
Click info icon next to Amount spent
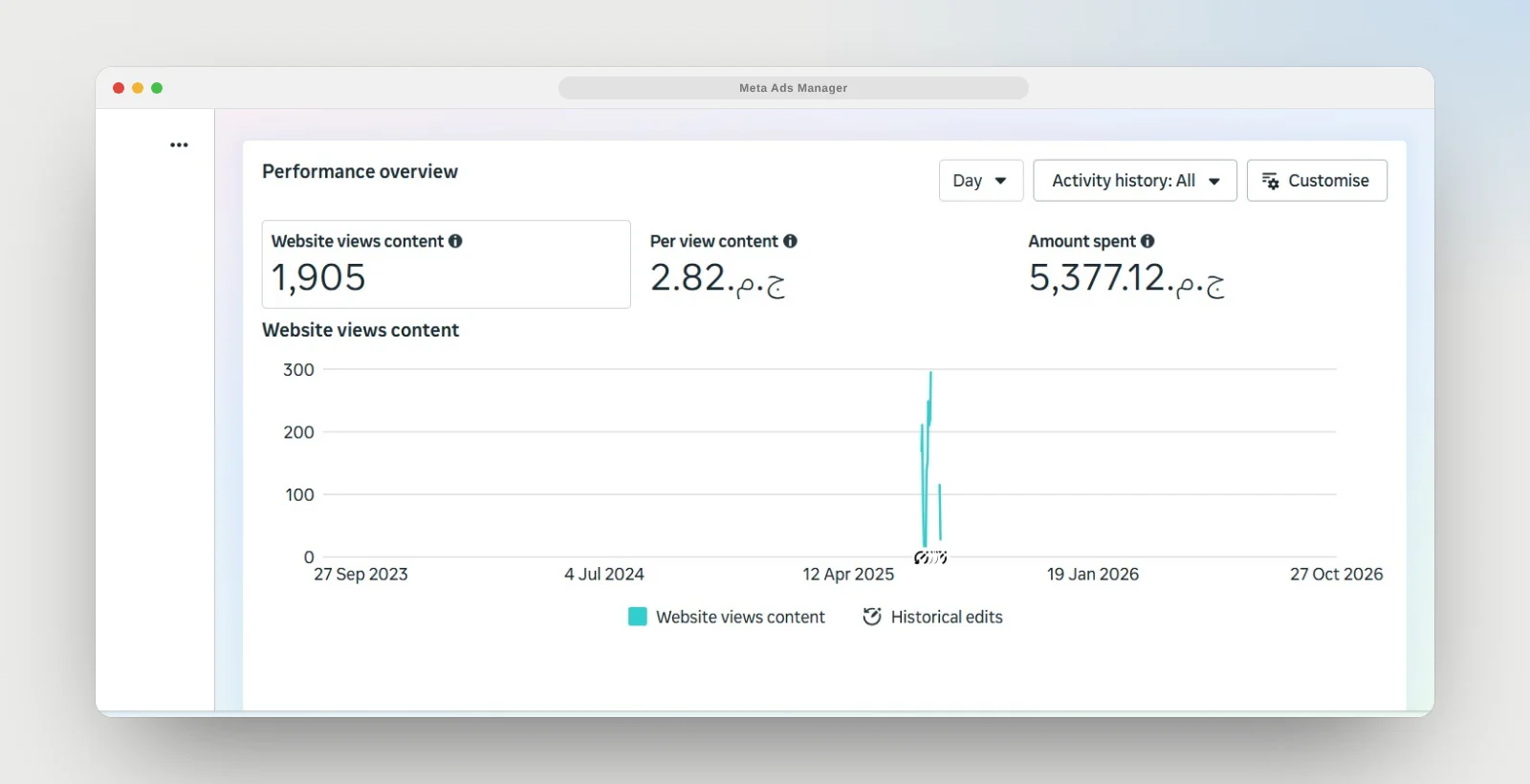1147,241
